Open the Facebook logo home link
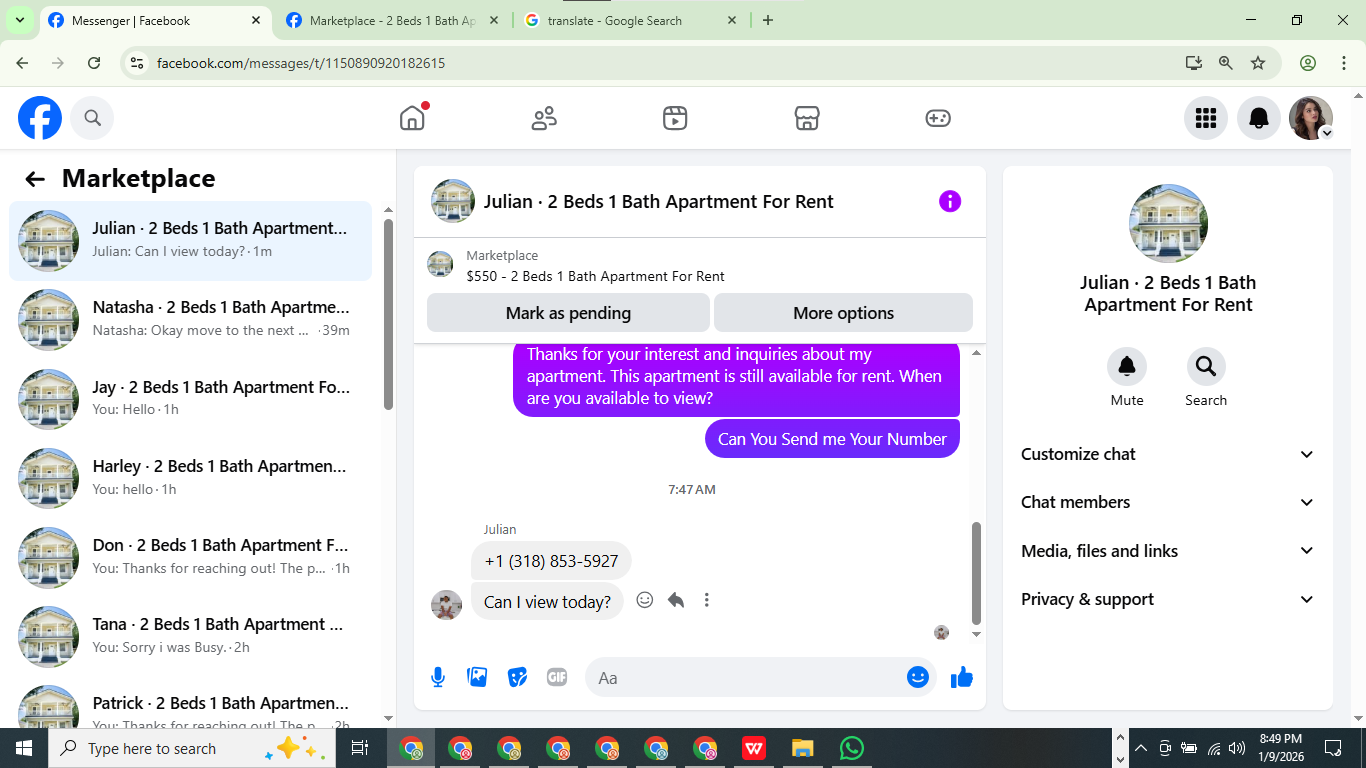The width and height of the screenshot is (1366, 768). (40, 118)
